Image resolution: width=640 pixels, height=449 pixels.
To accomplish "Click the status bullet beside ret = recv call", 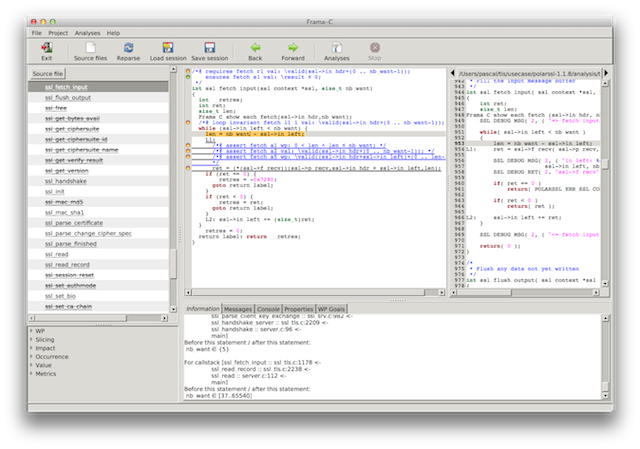I will pyautogui.click(x=188, y=168).
